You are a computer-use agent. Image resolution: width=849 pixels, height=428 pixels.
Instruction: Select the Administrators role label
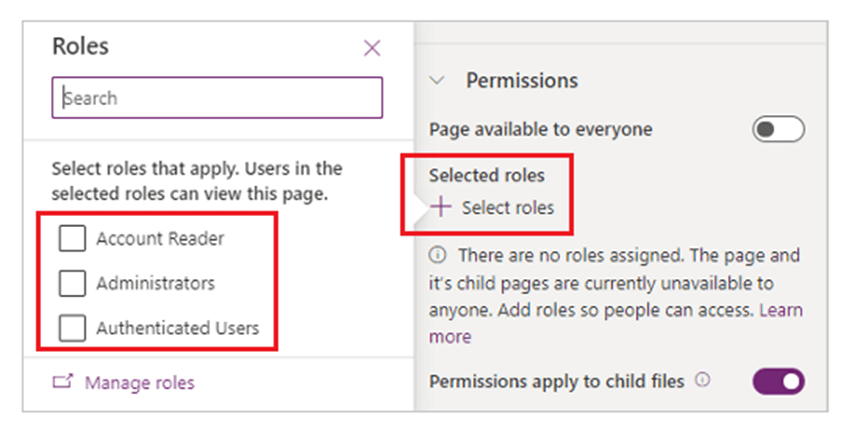[155, 283]
